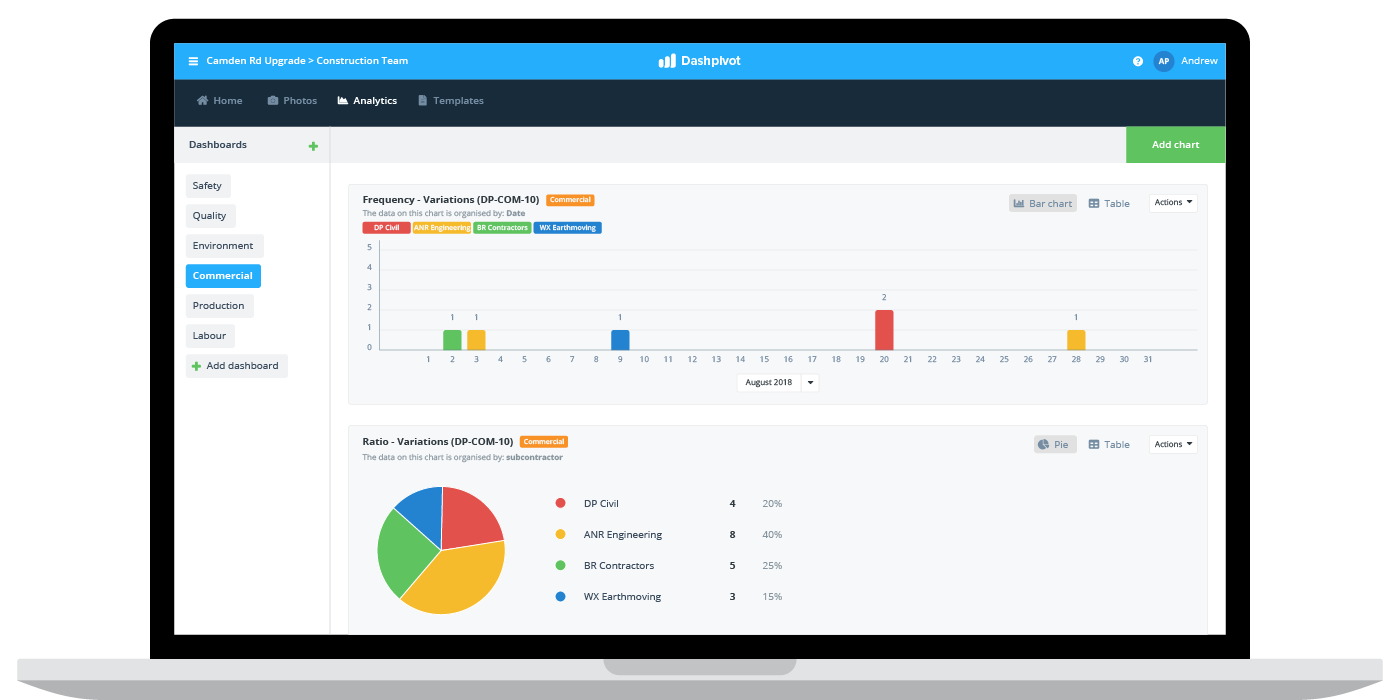Click the Commercial tag on Frequency chart
The image size is (1400, 700).
coord(570,200)
